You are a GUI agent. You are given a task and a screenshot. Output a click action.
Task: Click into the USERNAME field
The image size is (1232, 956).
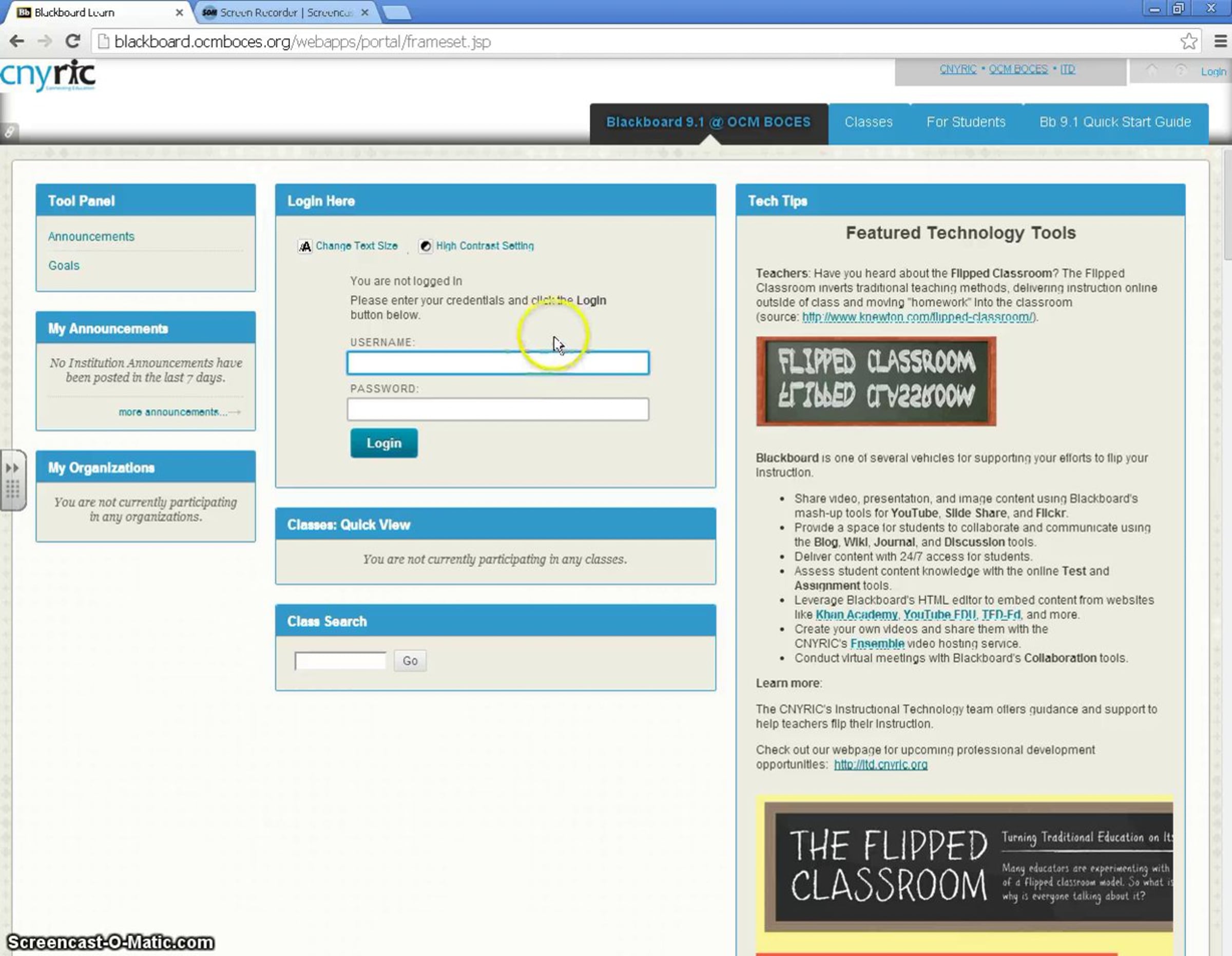click(498, 363)
